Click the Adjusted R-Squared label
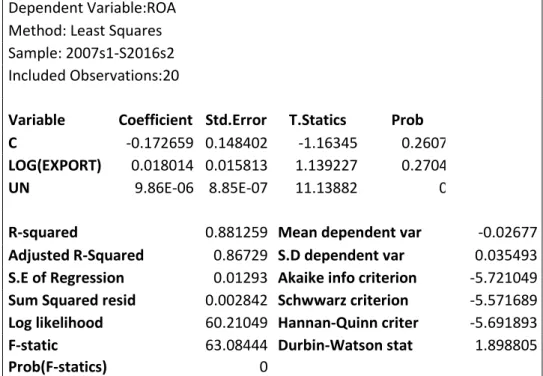This screenshot has height=376, width=543. coord(76,256)
